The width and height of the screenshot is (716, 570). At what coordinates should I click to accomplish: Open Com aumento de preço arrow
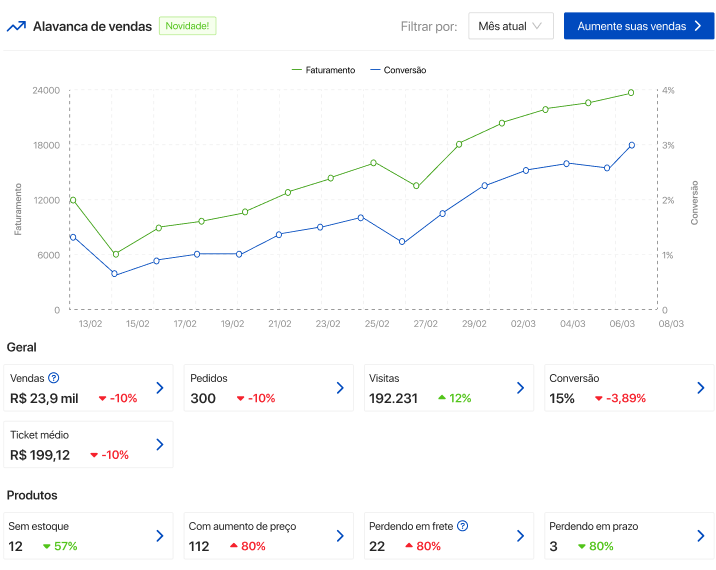pyautogui.click(x=340, y=536)
